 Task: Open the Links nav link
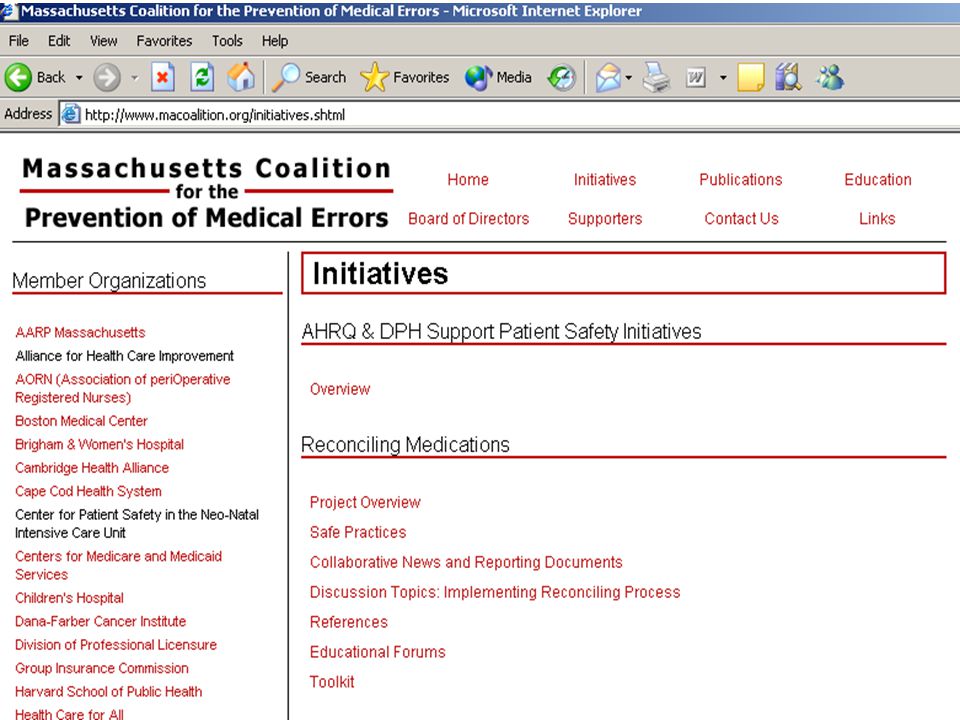[x=877, y=219]
